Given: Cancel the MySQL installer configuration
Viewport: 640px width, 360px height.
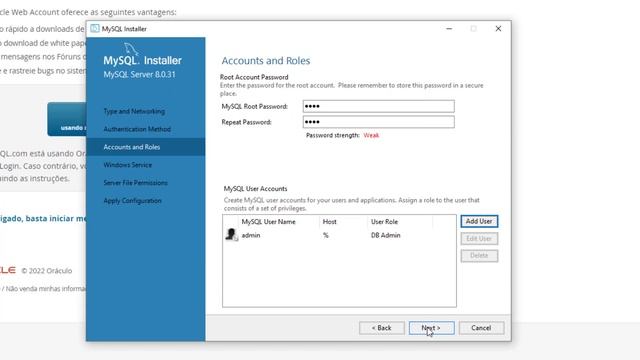Looking at the screenshot, I should [x=481, y=328].
